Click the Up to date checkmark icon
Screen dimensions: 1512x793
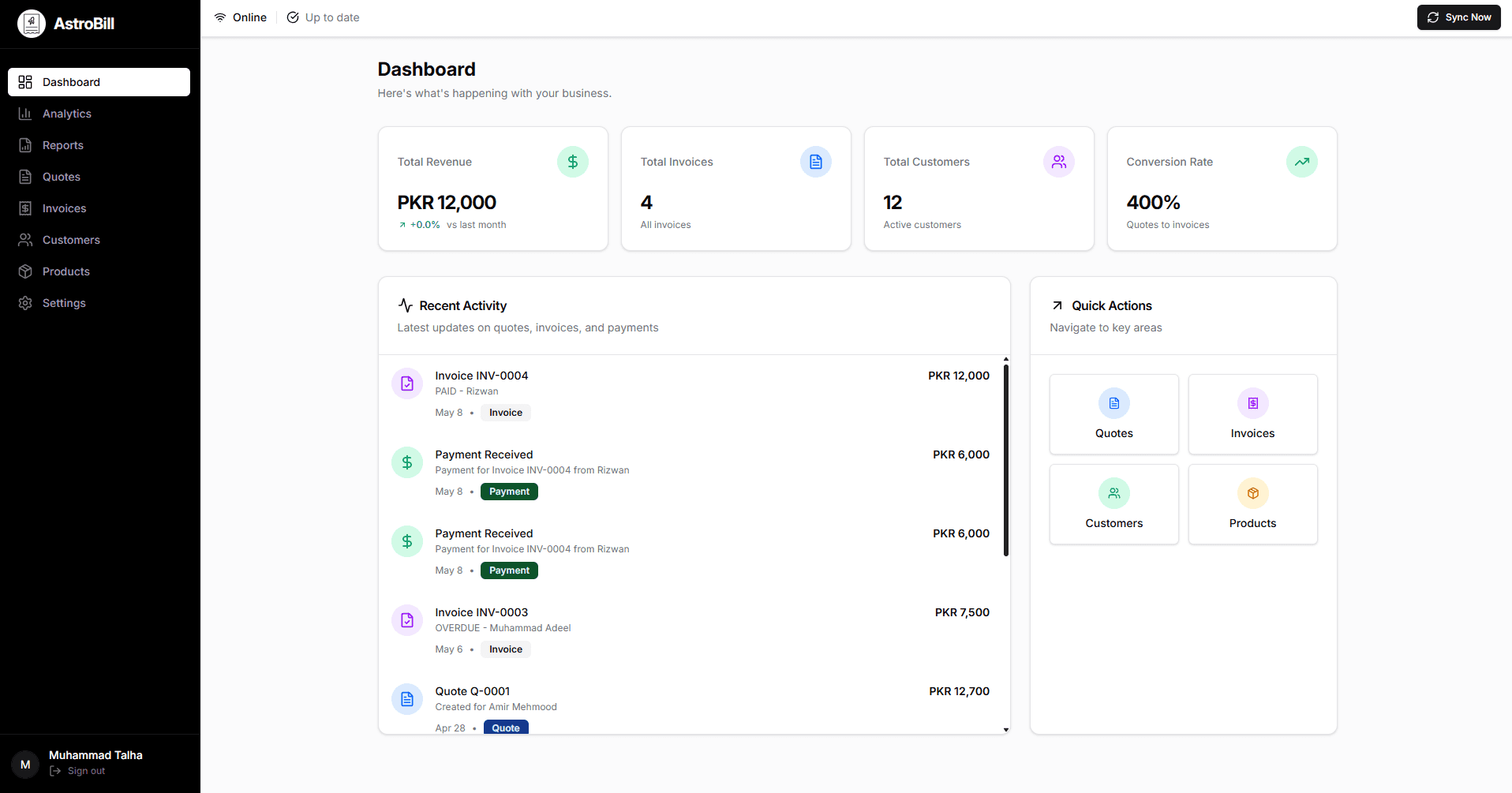[x=293, y=17]
